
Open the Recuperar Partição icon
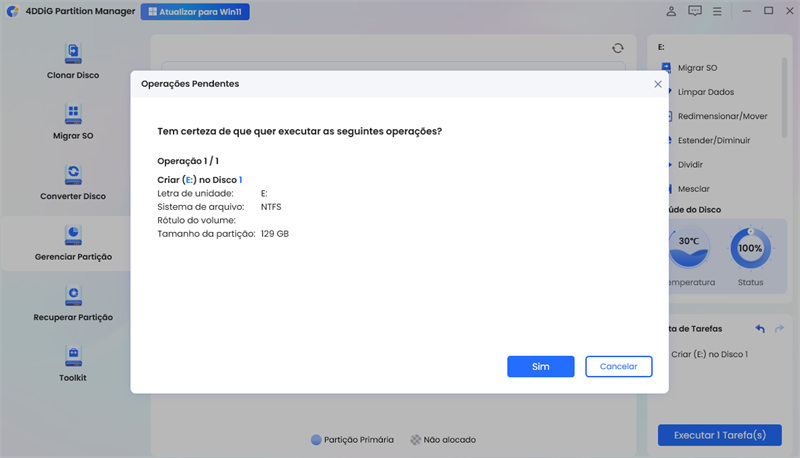(73, 294)
